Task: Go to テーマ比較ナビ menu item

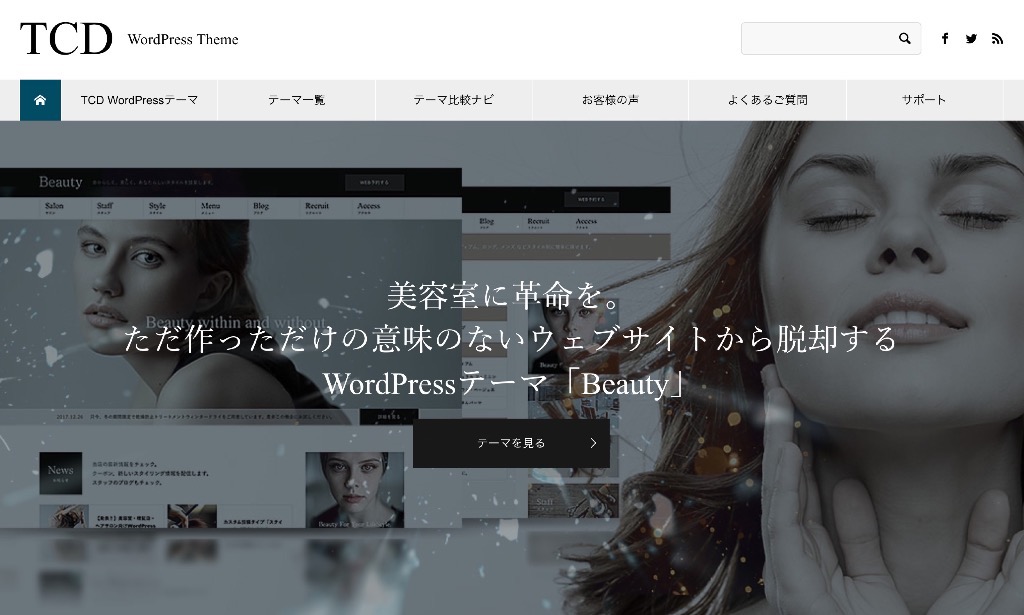Action: click(453, 100)
